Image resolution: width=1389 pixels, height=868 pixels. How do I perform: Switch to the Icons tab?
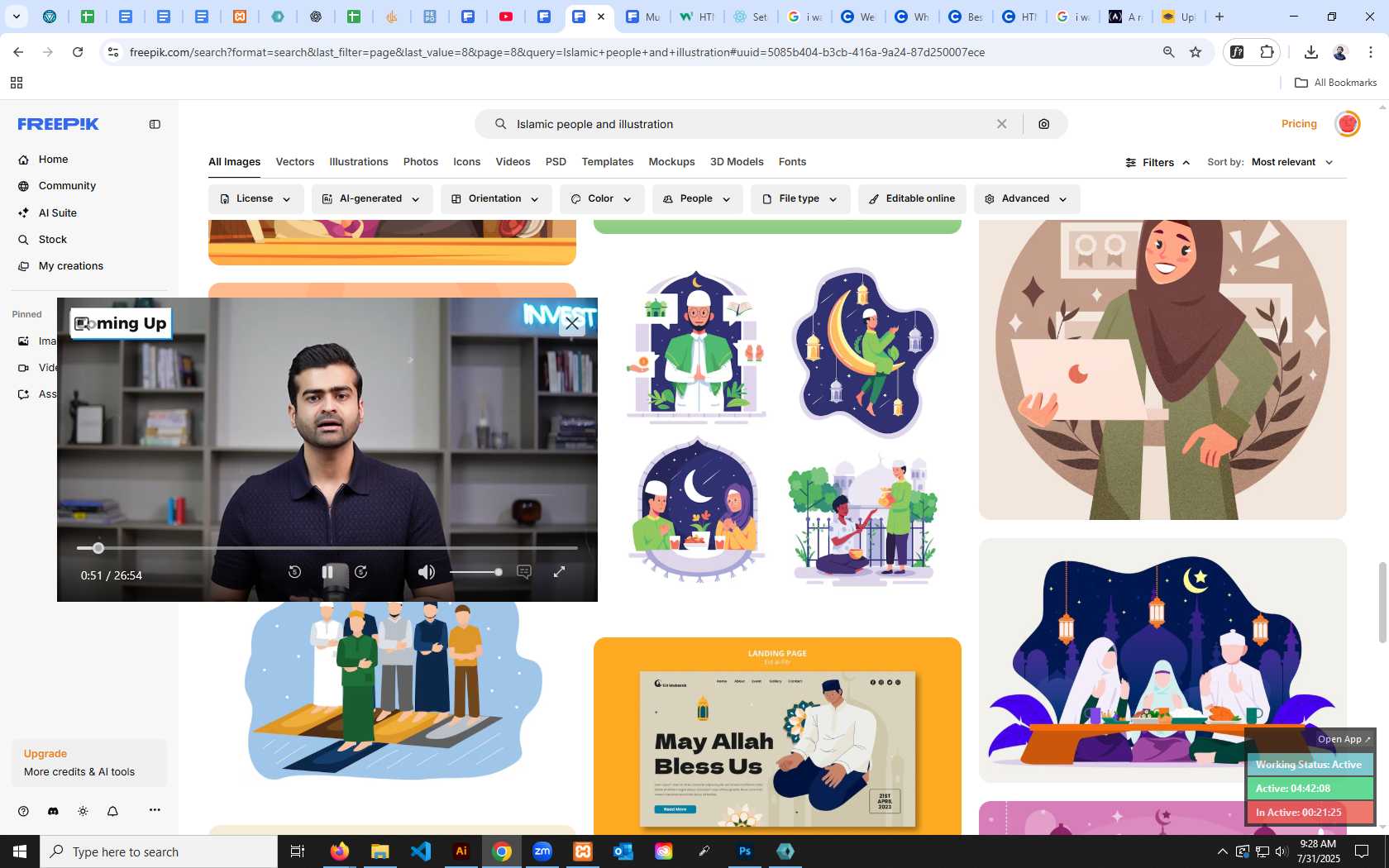click(466, 162)
